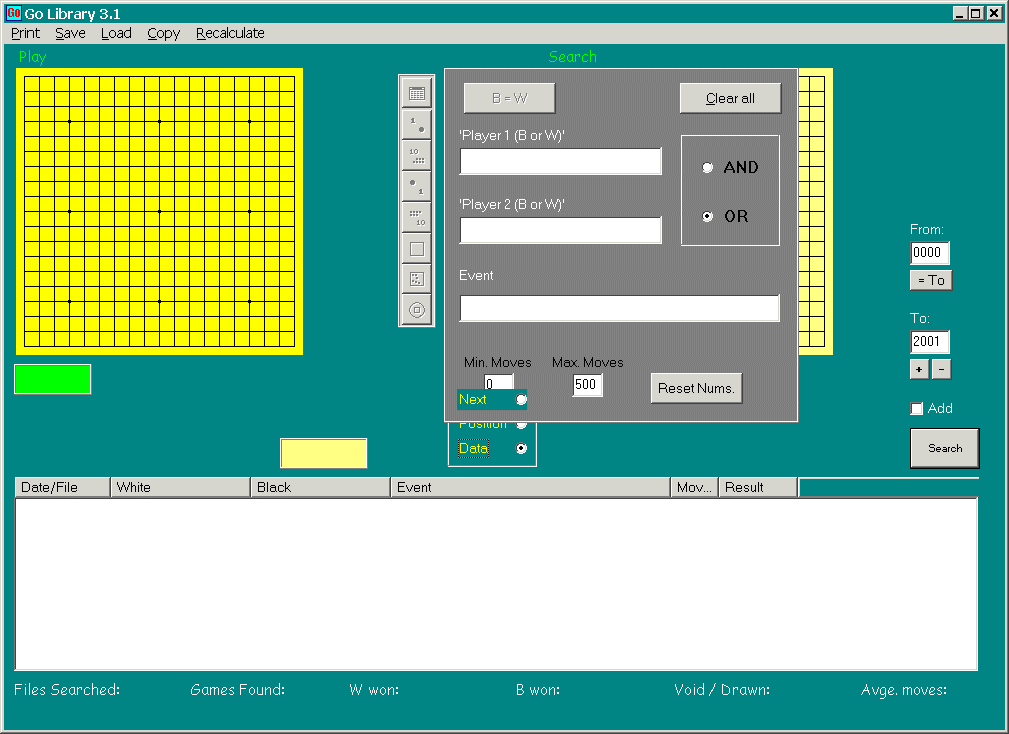
Task: Click the empty results list area
Action: point(496,584)
